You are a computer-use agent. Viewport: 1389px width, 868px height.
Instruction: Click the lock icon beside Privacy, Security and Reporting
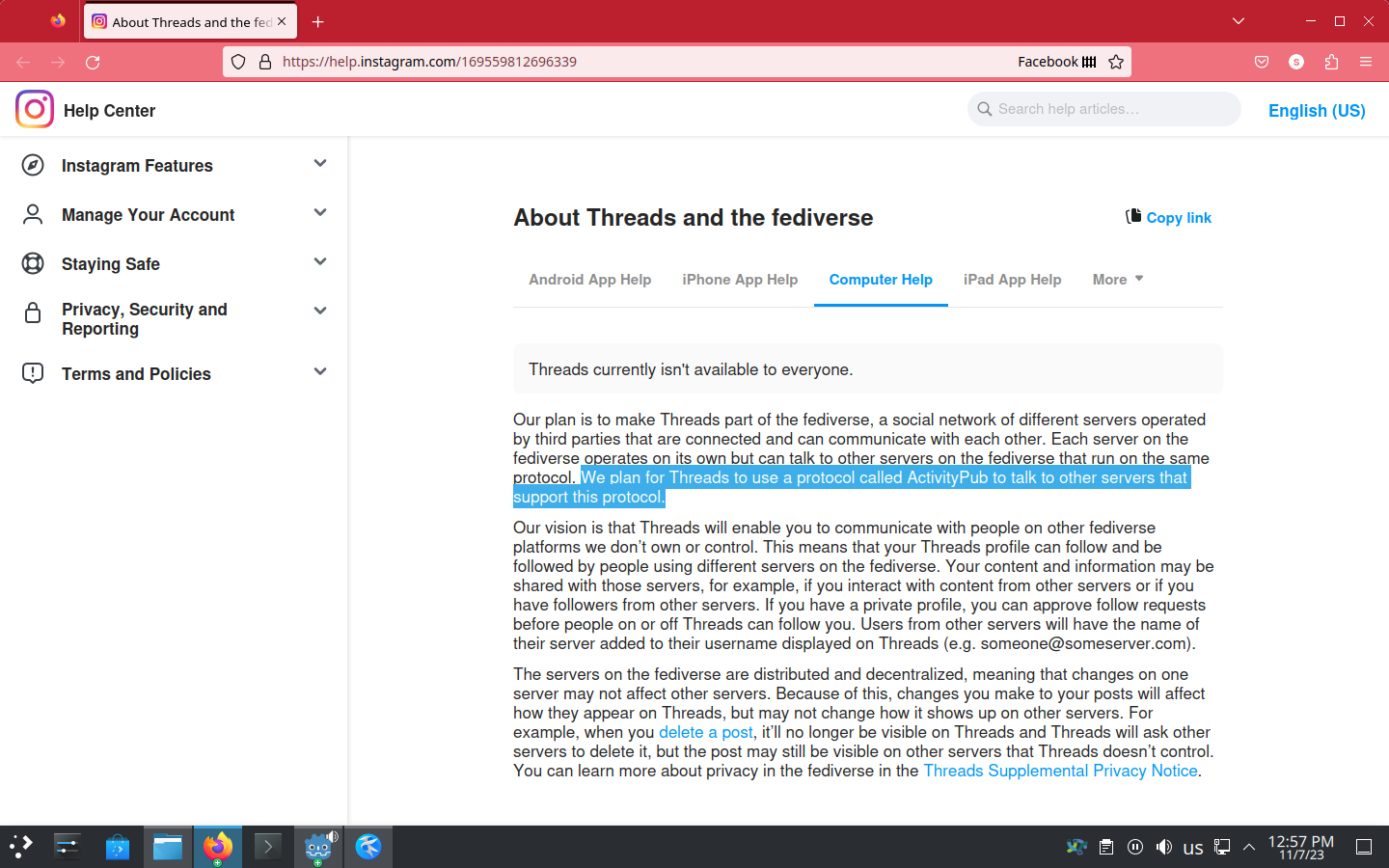[33, 312]
